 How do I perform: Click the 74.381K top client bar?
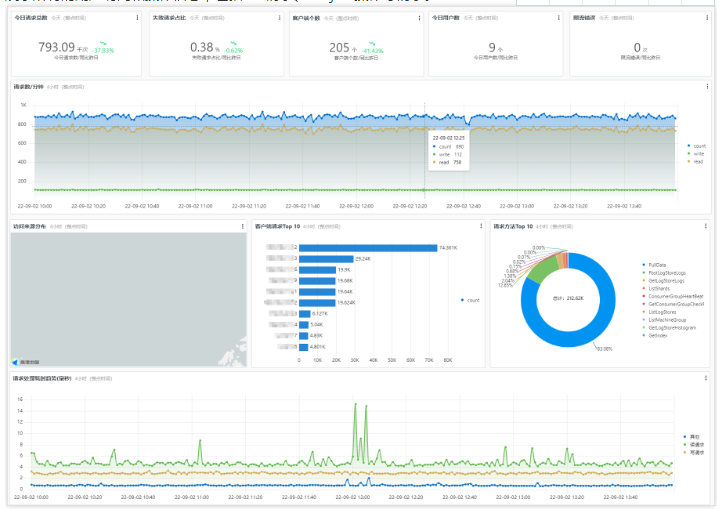pyautogui.click(x=368, y=248)
